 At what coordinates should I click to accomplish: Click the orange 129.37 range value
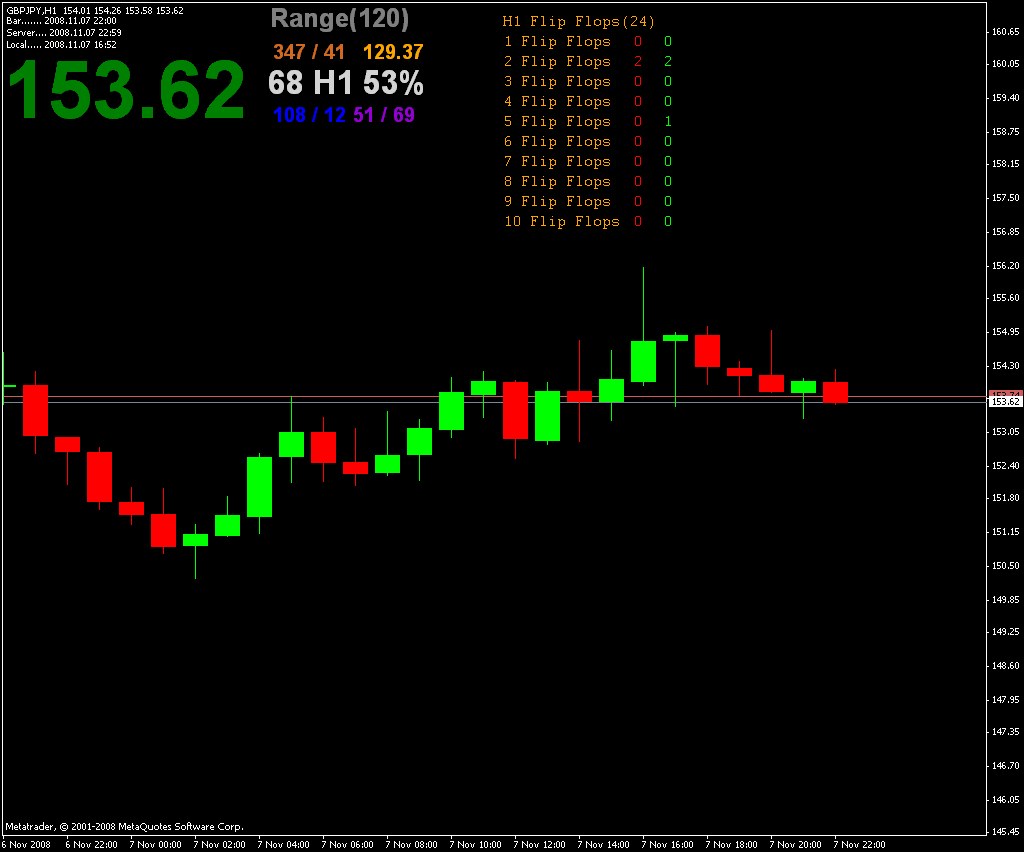coord(393,52)
